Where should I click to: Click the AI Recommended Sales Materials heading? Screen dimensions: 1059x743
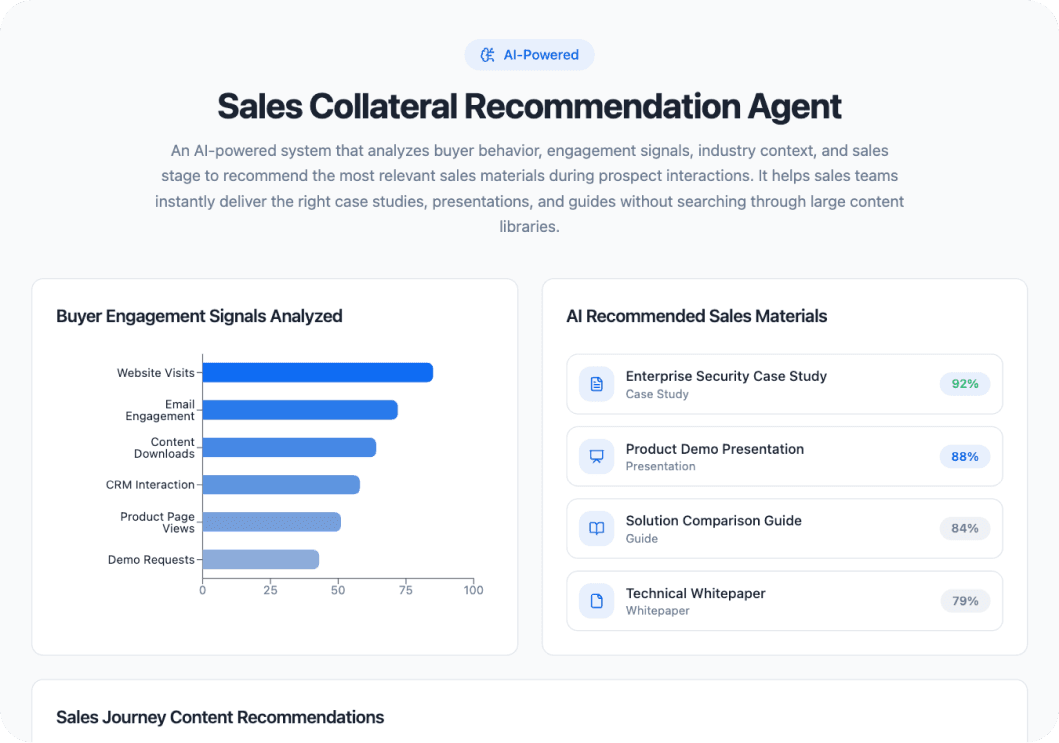coord(697,316)
